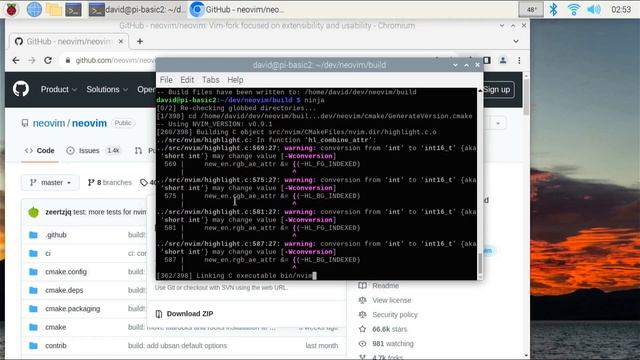Open the terminal Edit menu
The height and width of the screenshot is (360, 640).
[x=187, y=80]
